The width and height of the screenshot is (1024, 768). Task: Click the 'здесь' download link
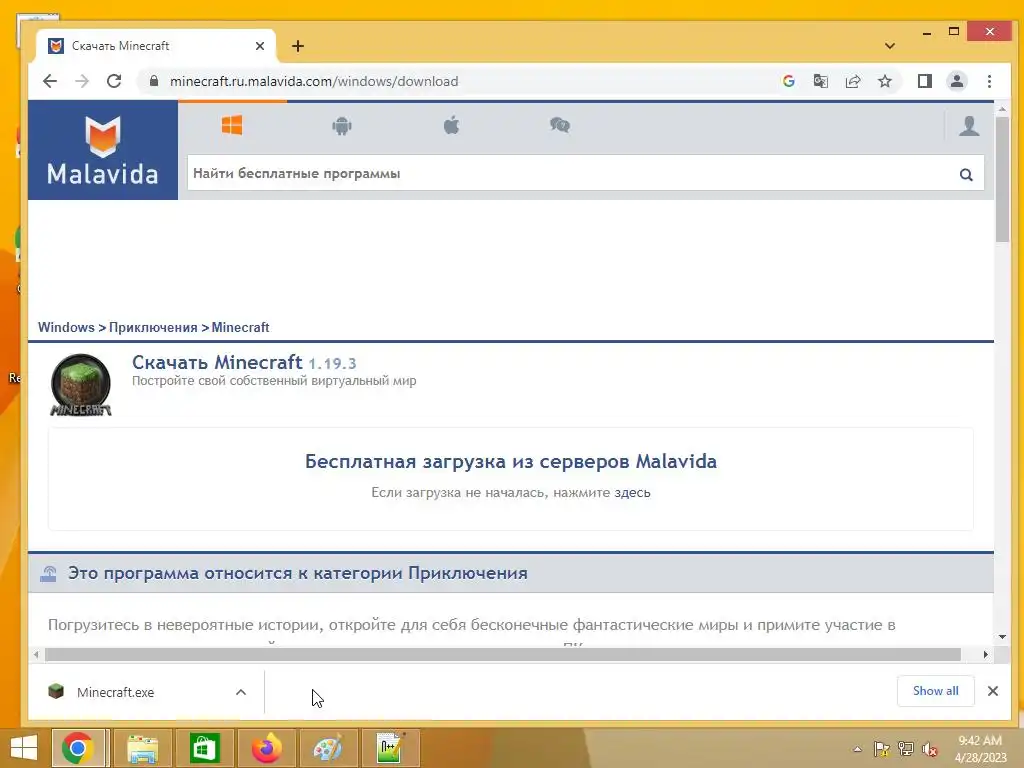click(632, 492)
